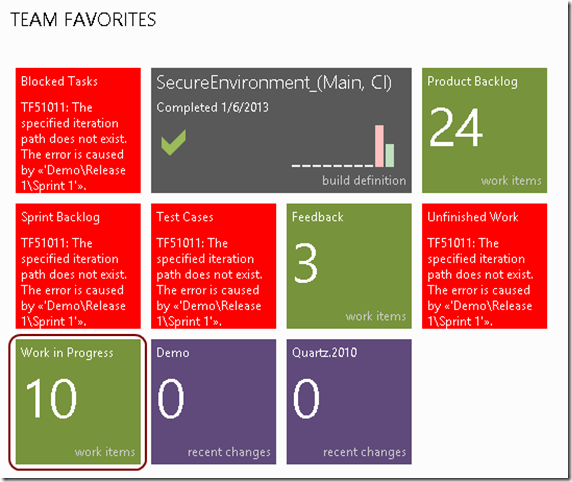The width and height of the screenshot is (572, 482).
Task: Click the pink bar in build chart
Action: [x=379, y=146]
